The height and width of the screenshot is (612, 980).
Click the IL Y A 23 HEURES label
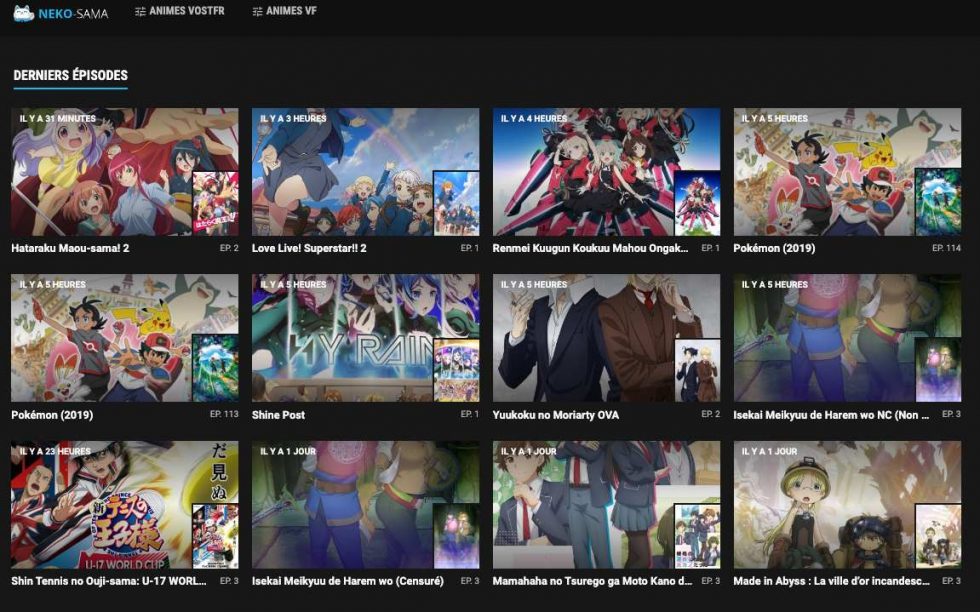55,451
